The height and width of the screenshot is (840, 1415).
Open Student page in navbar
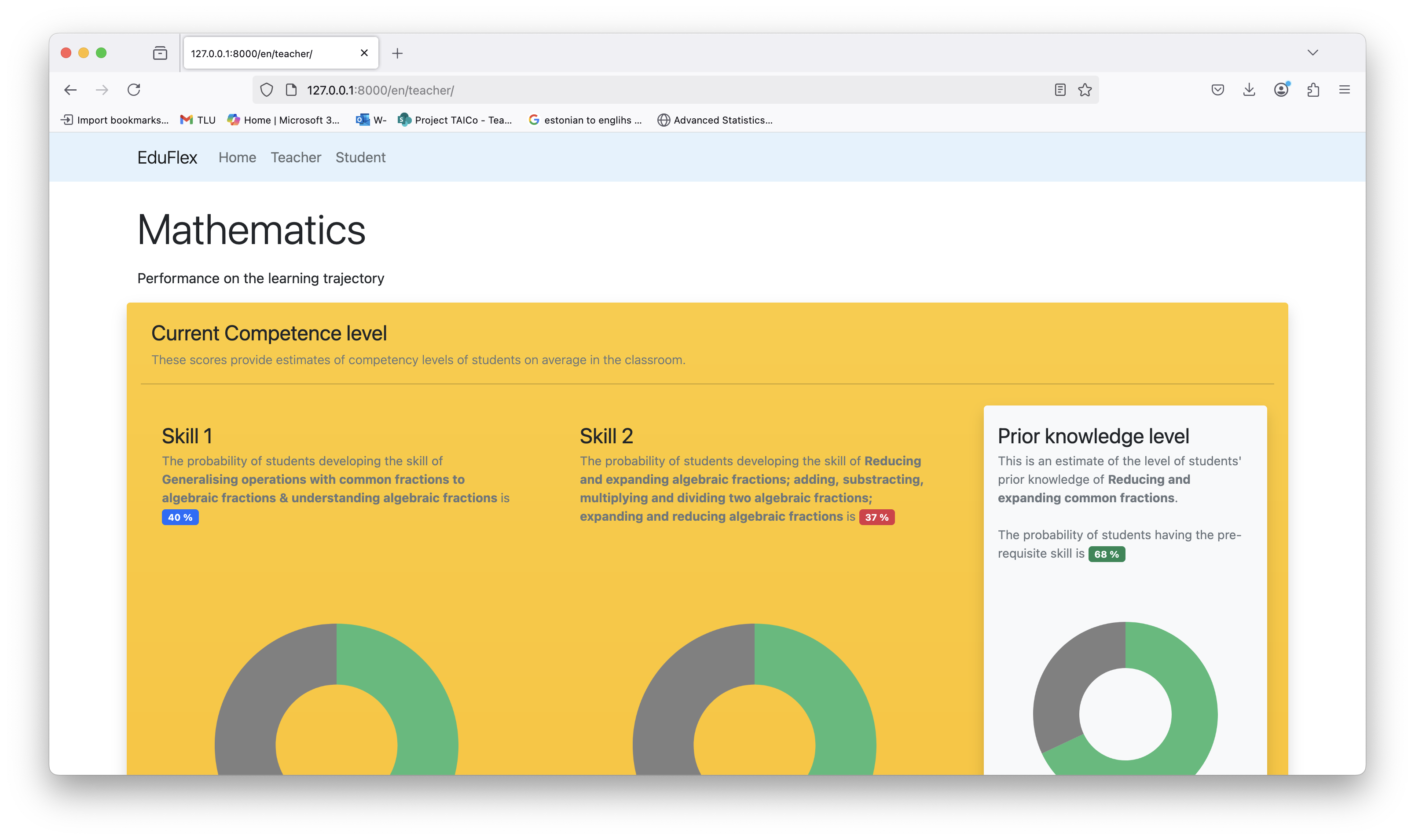coord(360,157)
